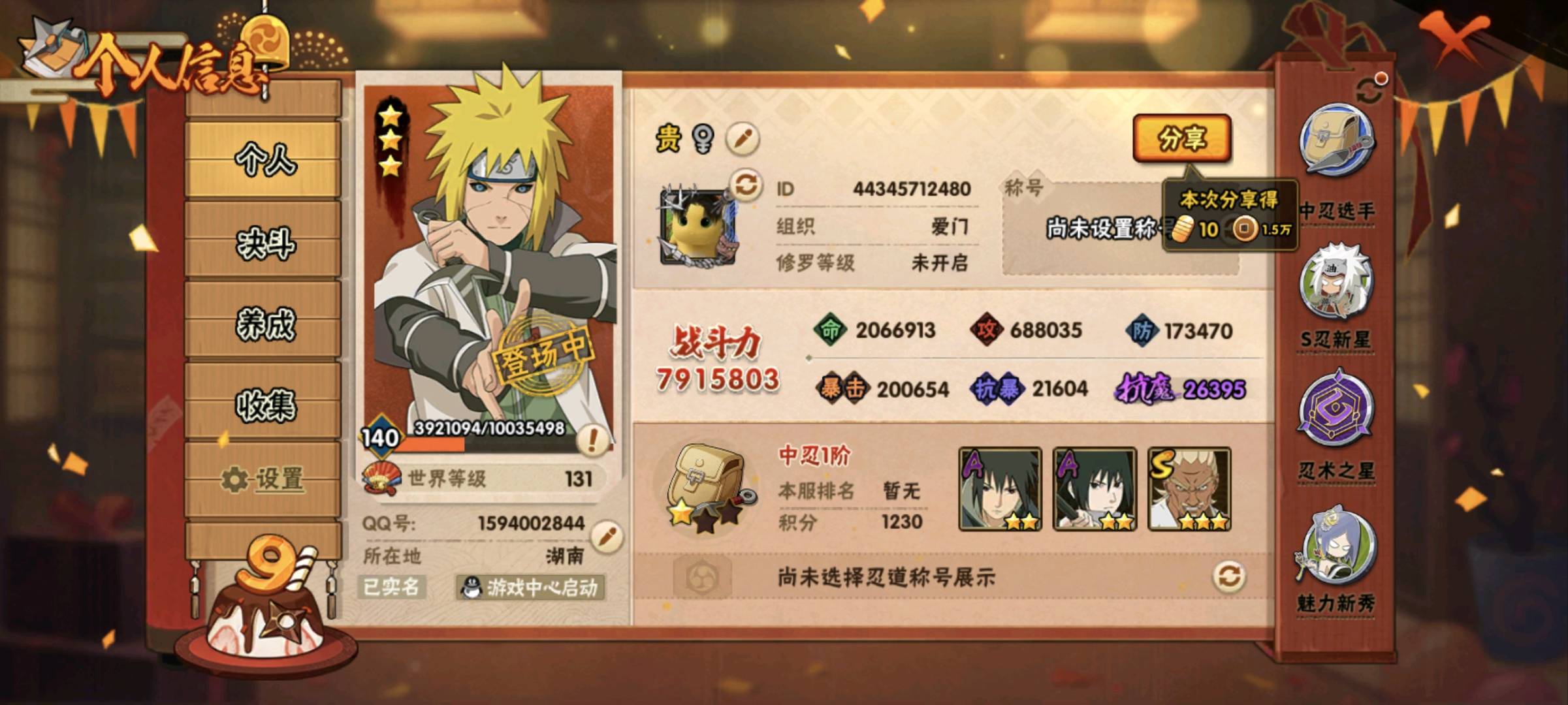
Task: Open the S忍新星 Jiraiya badge
Action: (x=1336, y=281)
